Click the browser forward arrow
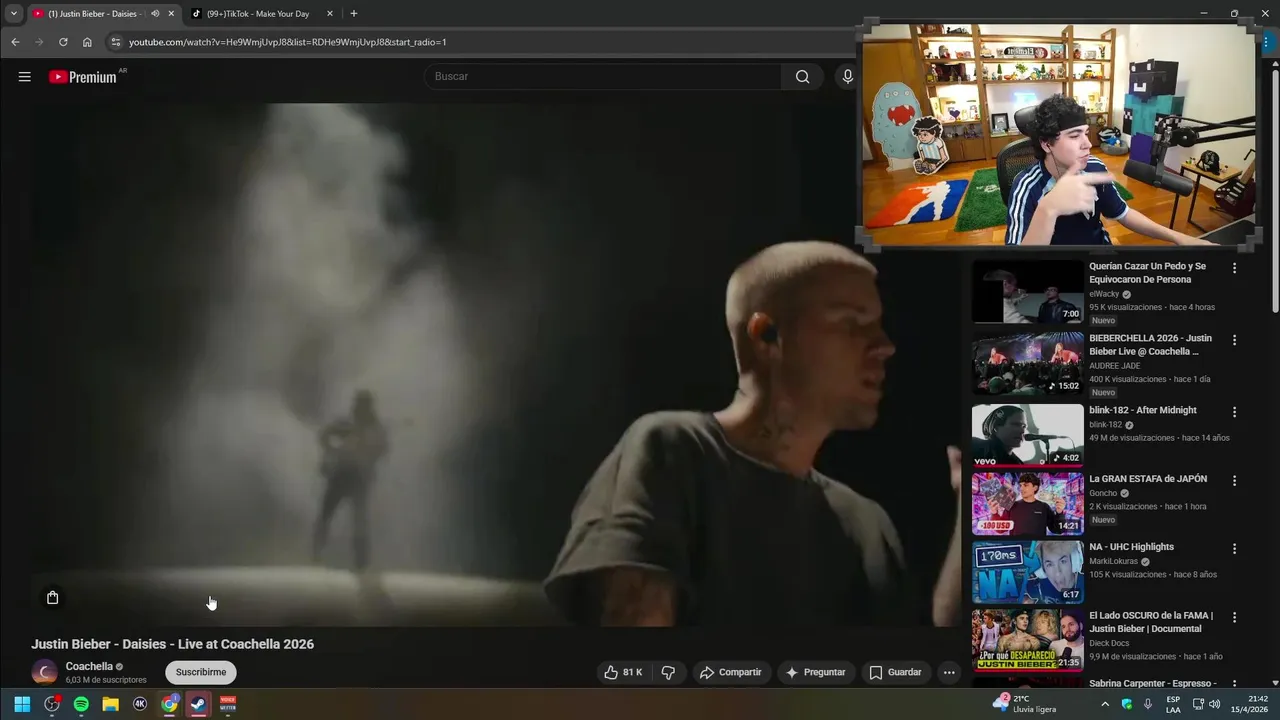 [x=39, y=42]
